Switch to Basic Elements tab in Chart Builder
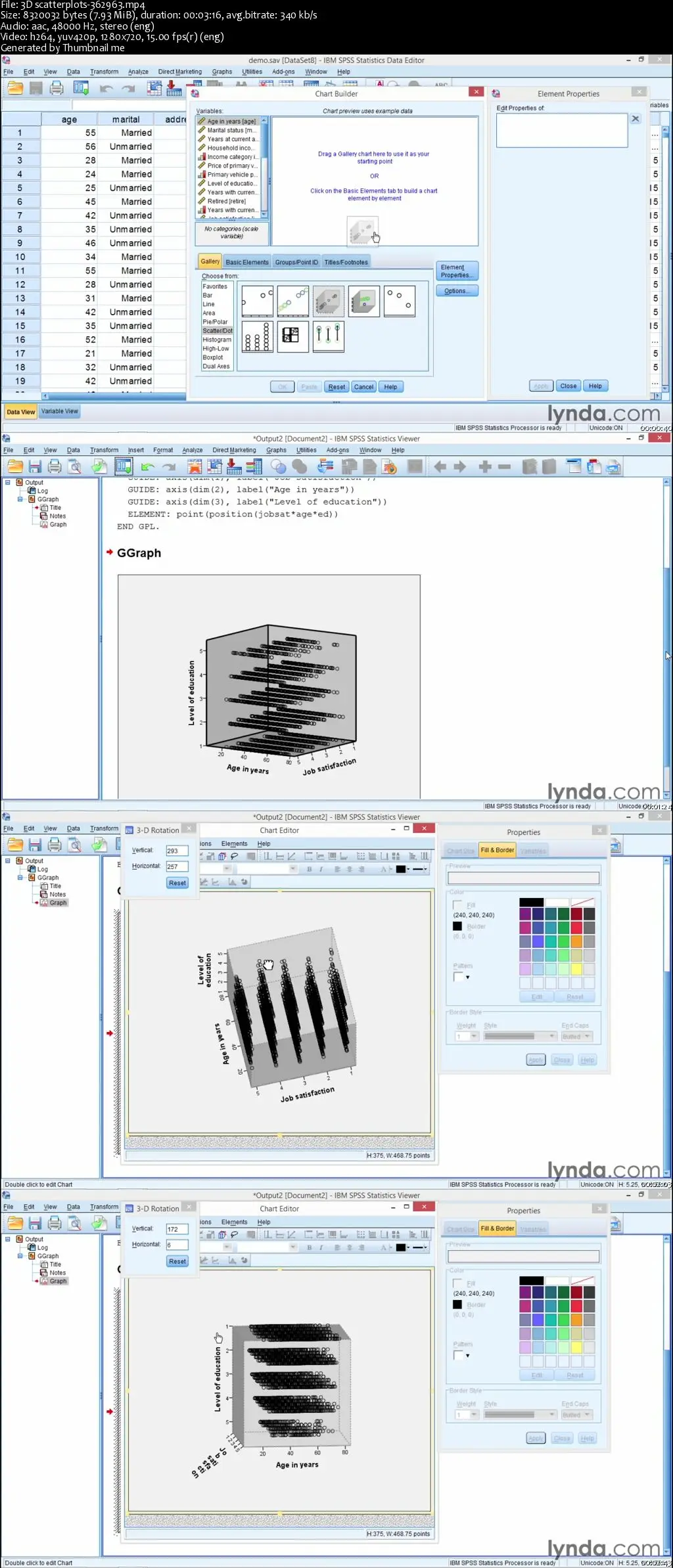Image resolution: width=673 pixels, height=1568 pixels. [247, 262]
